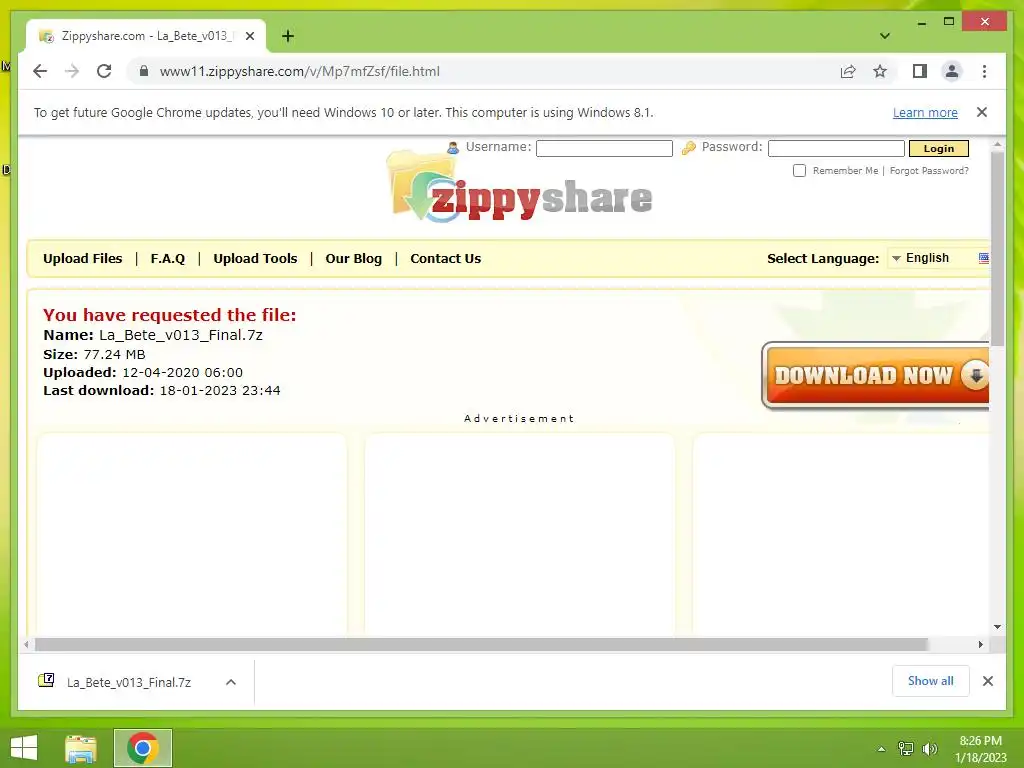This screenshot has height=768, width=1024.
Task: Click the Password key icon
Action: tap(688, 148)
